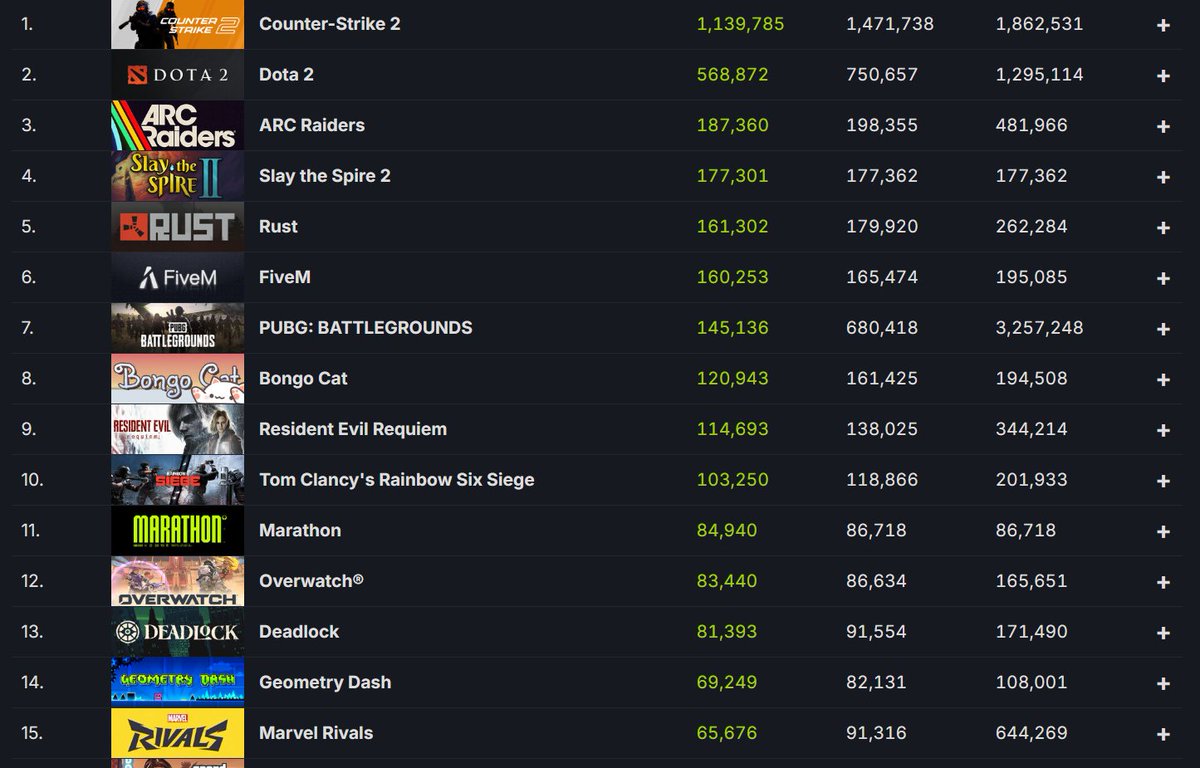Screen dimensions: 1200x768
Task: Go to PUBG: BATTLEGROUNDS title link
Action: [x=366, y=328]
